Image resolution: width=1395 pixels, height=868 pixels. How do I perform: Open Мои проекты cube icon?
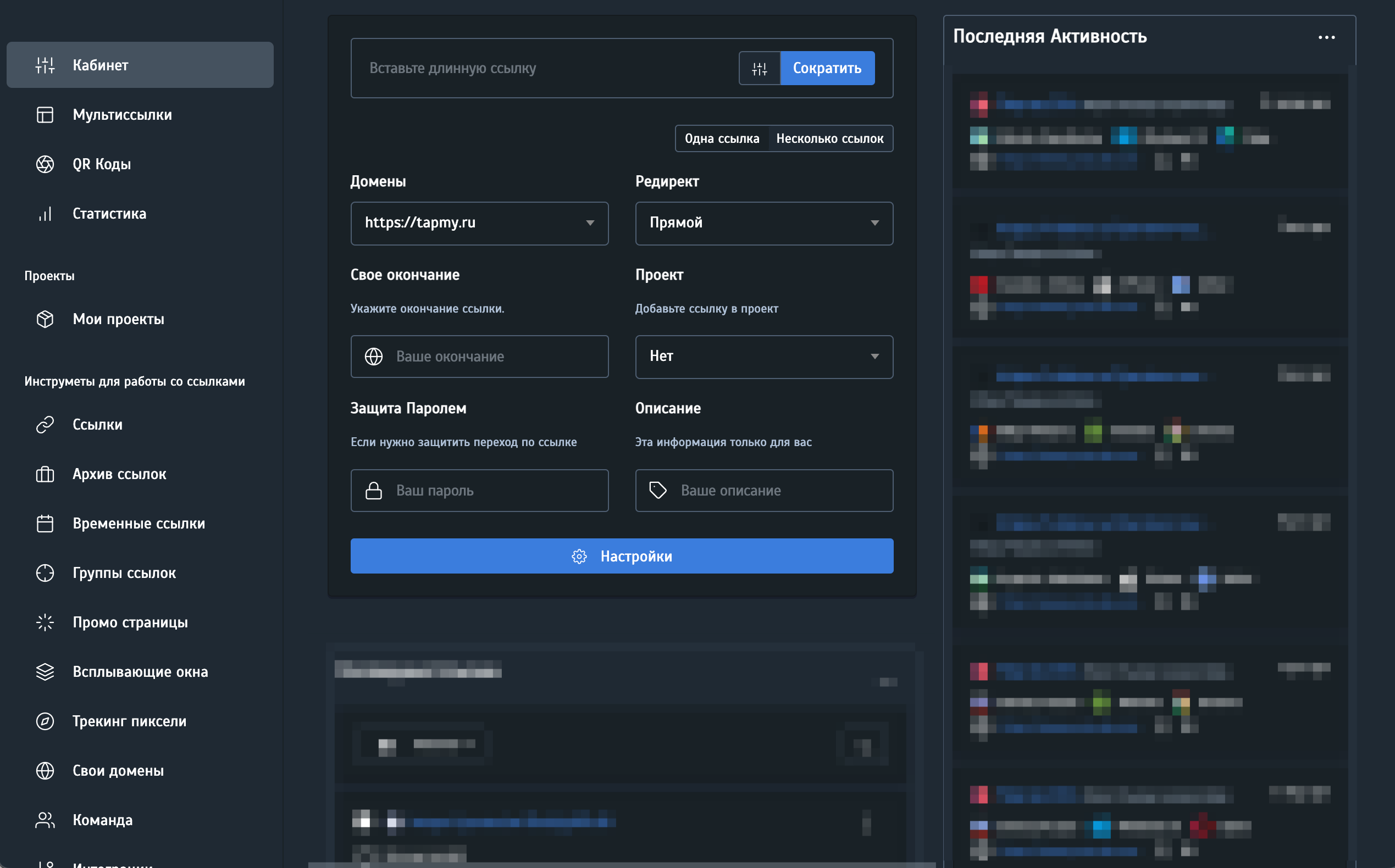coord(45,319)
